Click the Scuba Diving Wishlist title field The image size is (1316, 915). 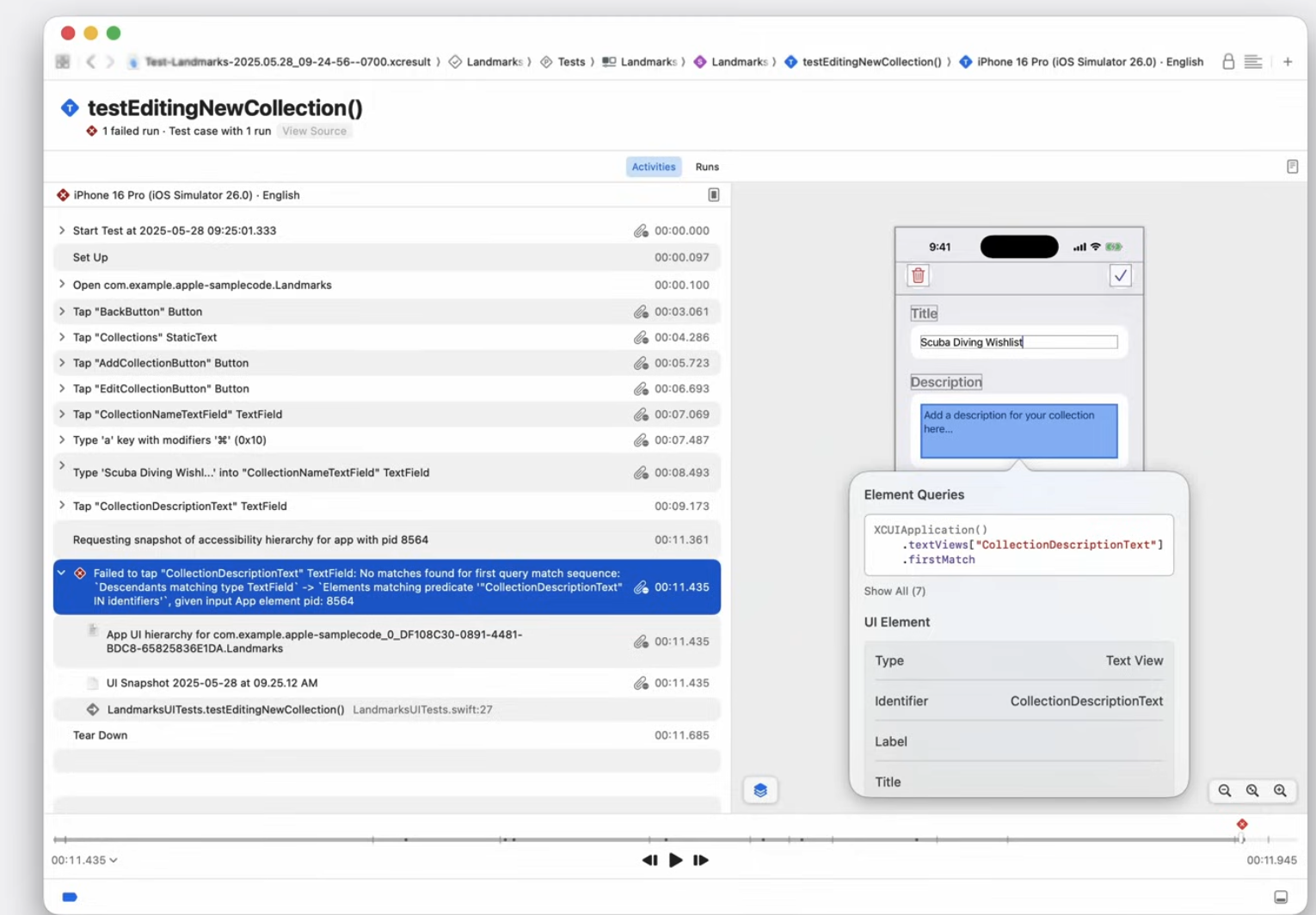(x=1018, y=342)
